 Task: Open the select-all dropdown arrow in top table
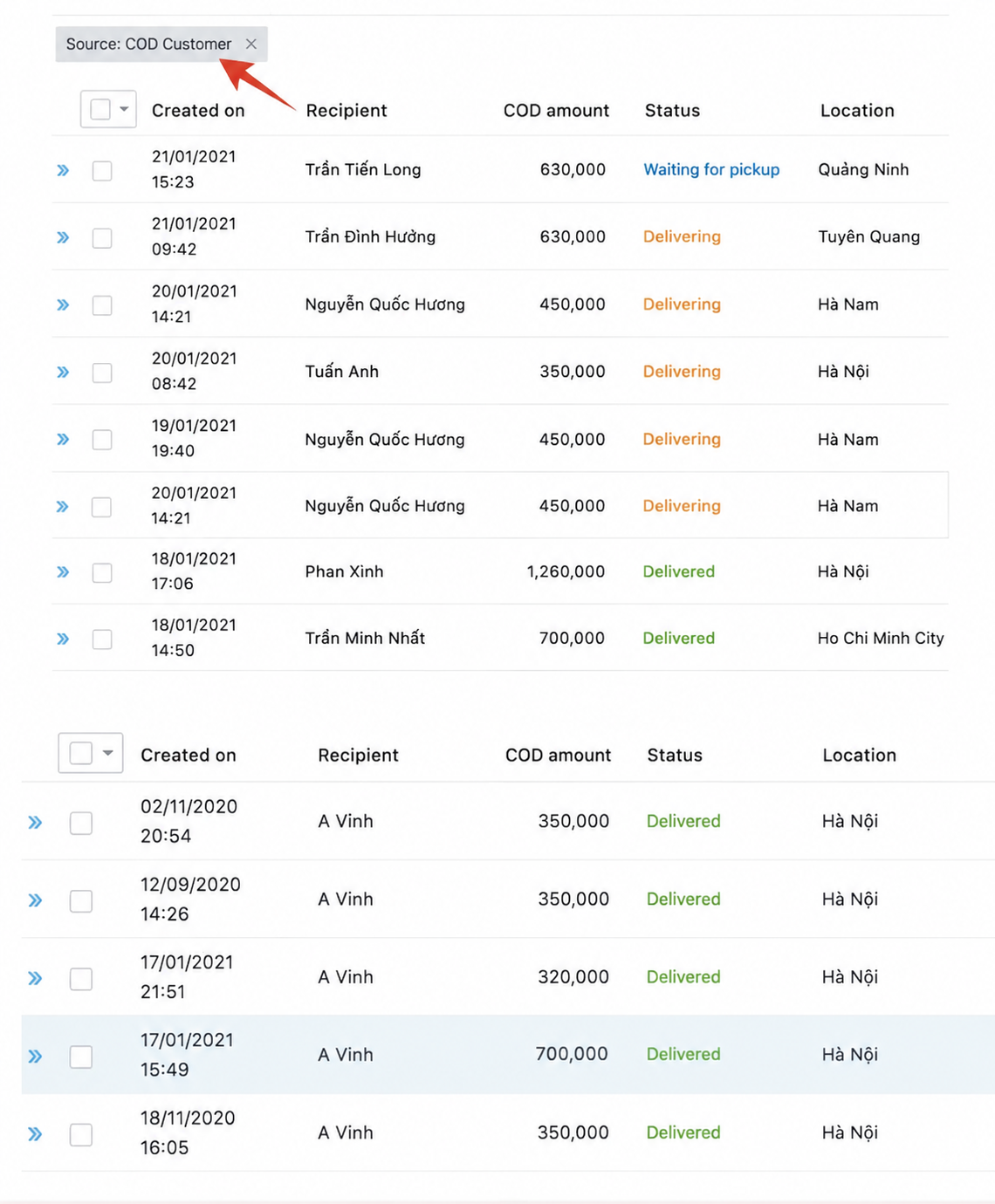coord(124,109)
